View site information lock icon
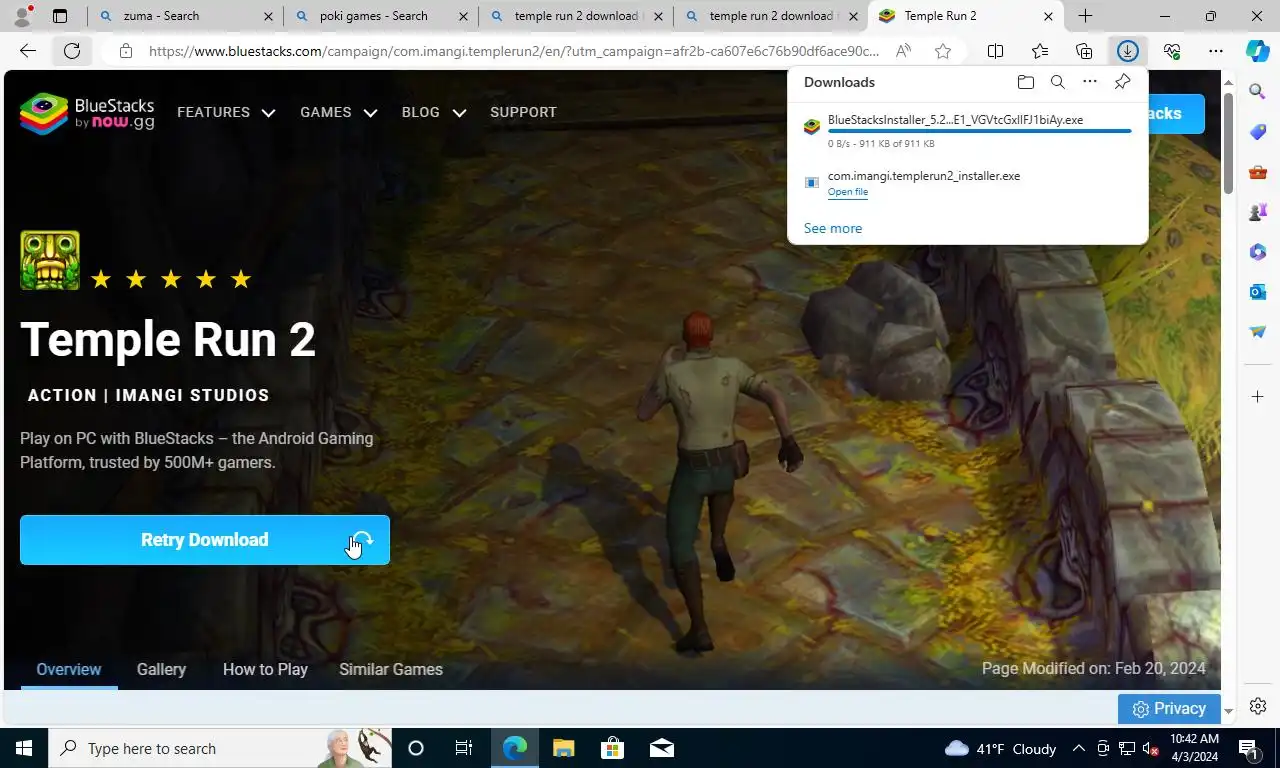 click(125, 51)
